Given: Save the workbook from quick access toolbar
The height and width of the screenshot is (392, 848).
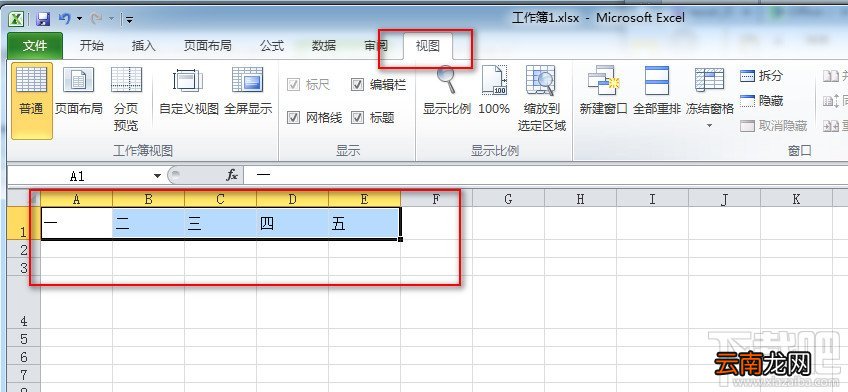Looking at the screenshot, I should coord(43,19).
